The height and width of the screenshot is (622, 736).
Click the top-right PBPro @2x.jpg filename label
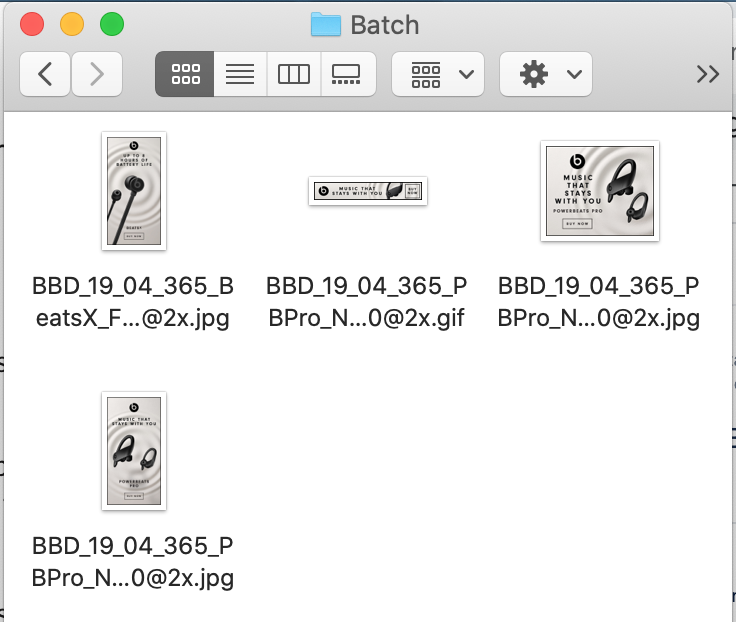tap(599, 303)
